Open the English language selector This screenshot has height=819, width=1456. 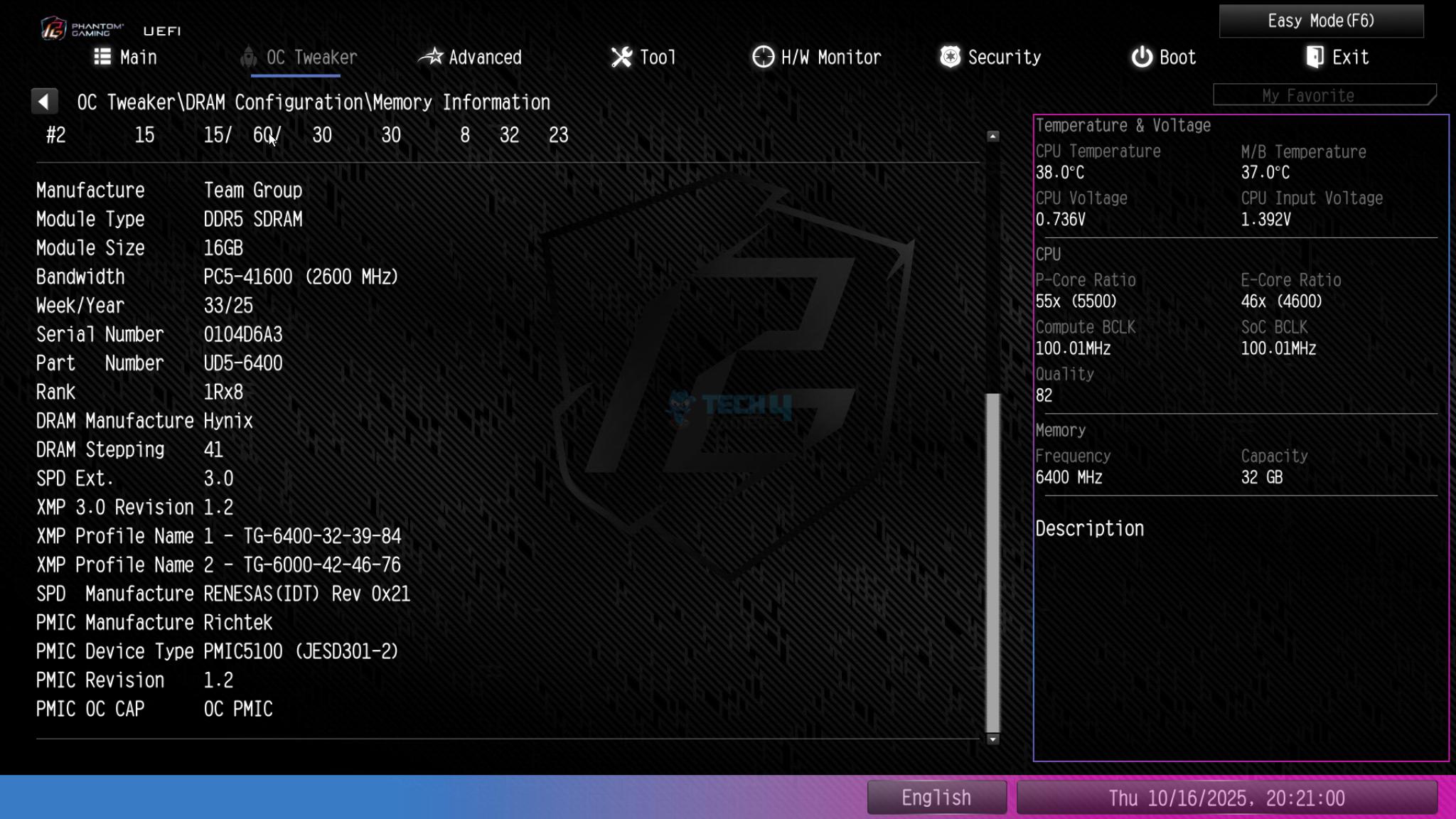click(936, 798)
